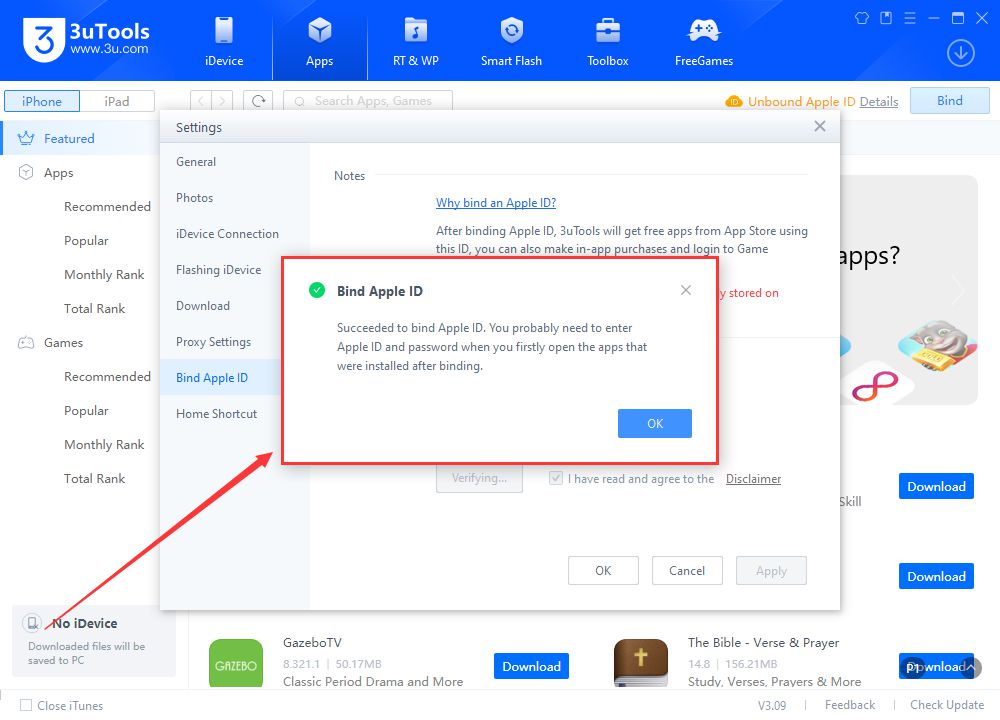This screenshot has height=720, width=1000.
Task: Click the Search Apps, Games field
Action: pyautogui.click(x=368, y=101)
